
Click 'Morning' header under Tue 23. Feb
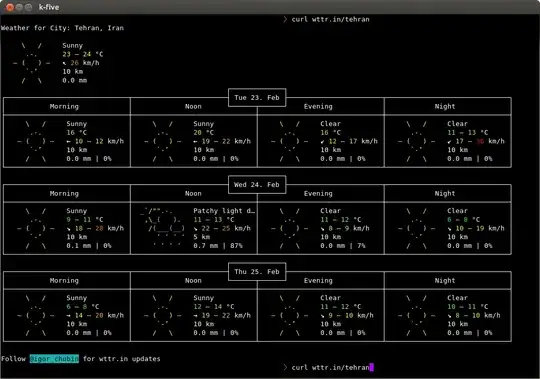[64, 106]
